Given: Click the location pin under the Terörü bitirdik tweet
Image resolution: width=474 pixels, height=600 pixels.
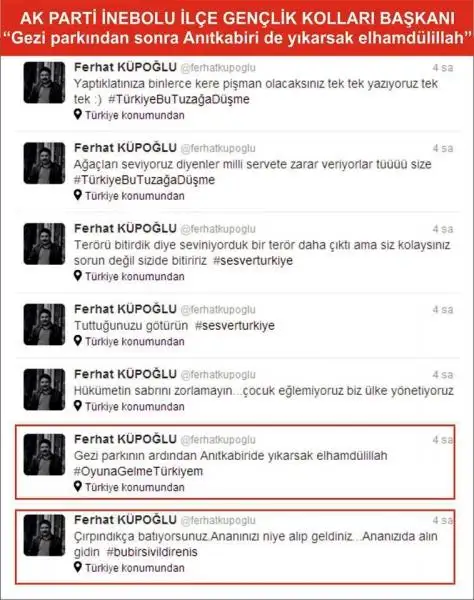Looking at the screenshot, I should (78, 276).
